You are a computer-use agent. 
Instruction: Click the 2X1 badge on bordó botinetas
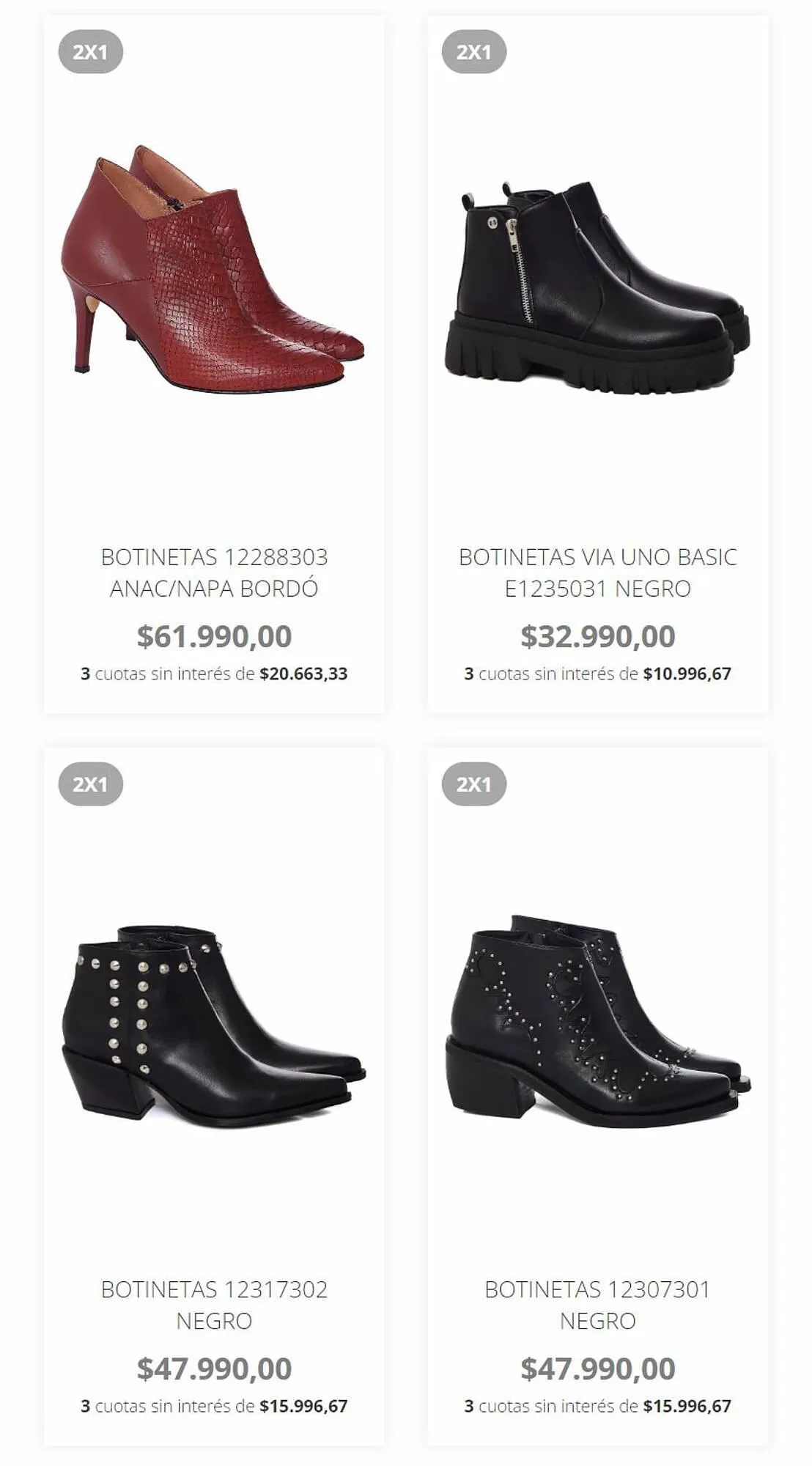(x=90, y=52)
